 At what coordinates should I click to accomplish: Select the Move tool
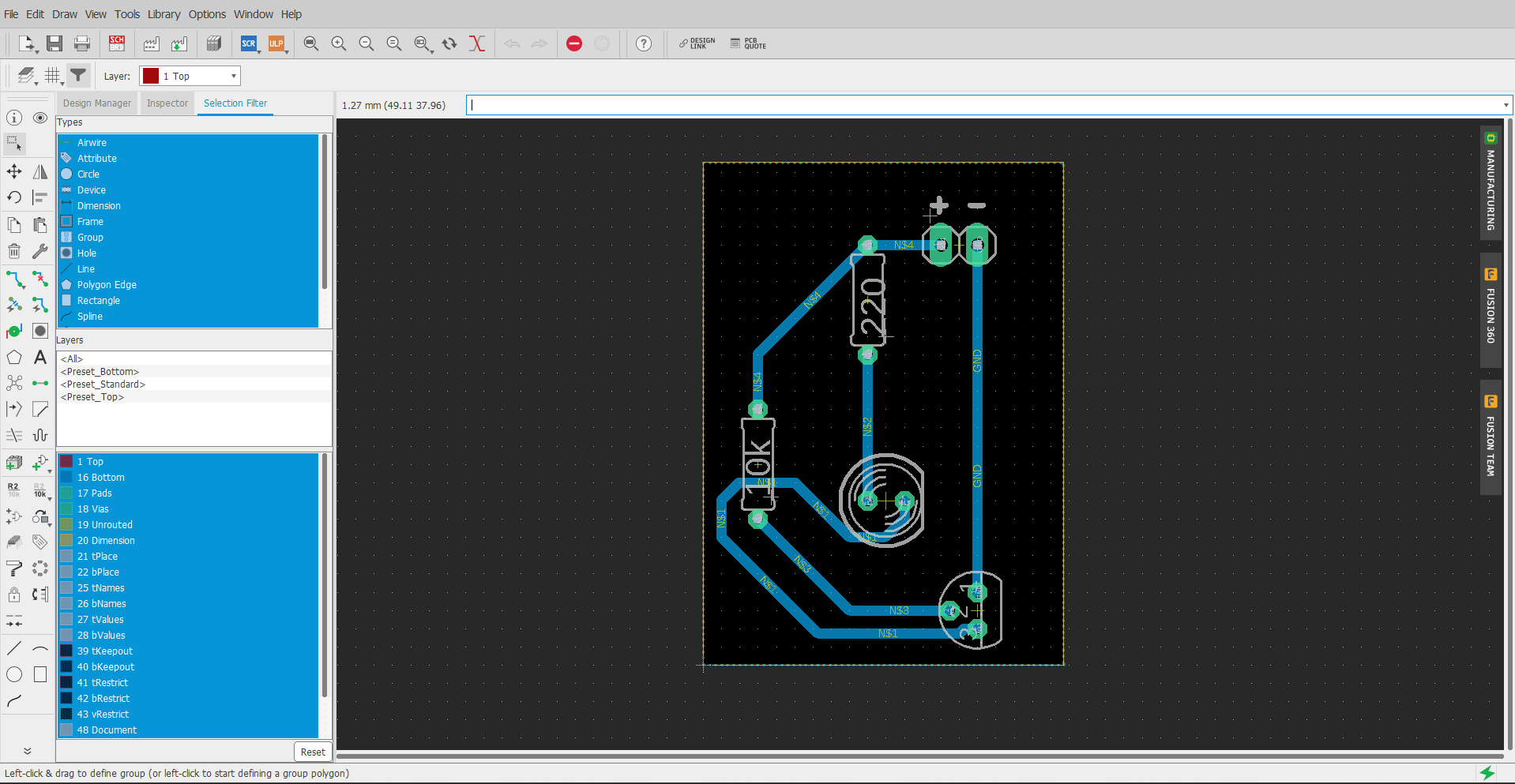[x=14, y=171]
